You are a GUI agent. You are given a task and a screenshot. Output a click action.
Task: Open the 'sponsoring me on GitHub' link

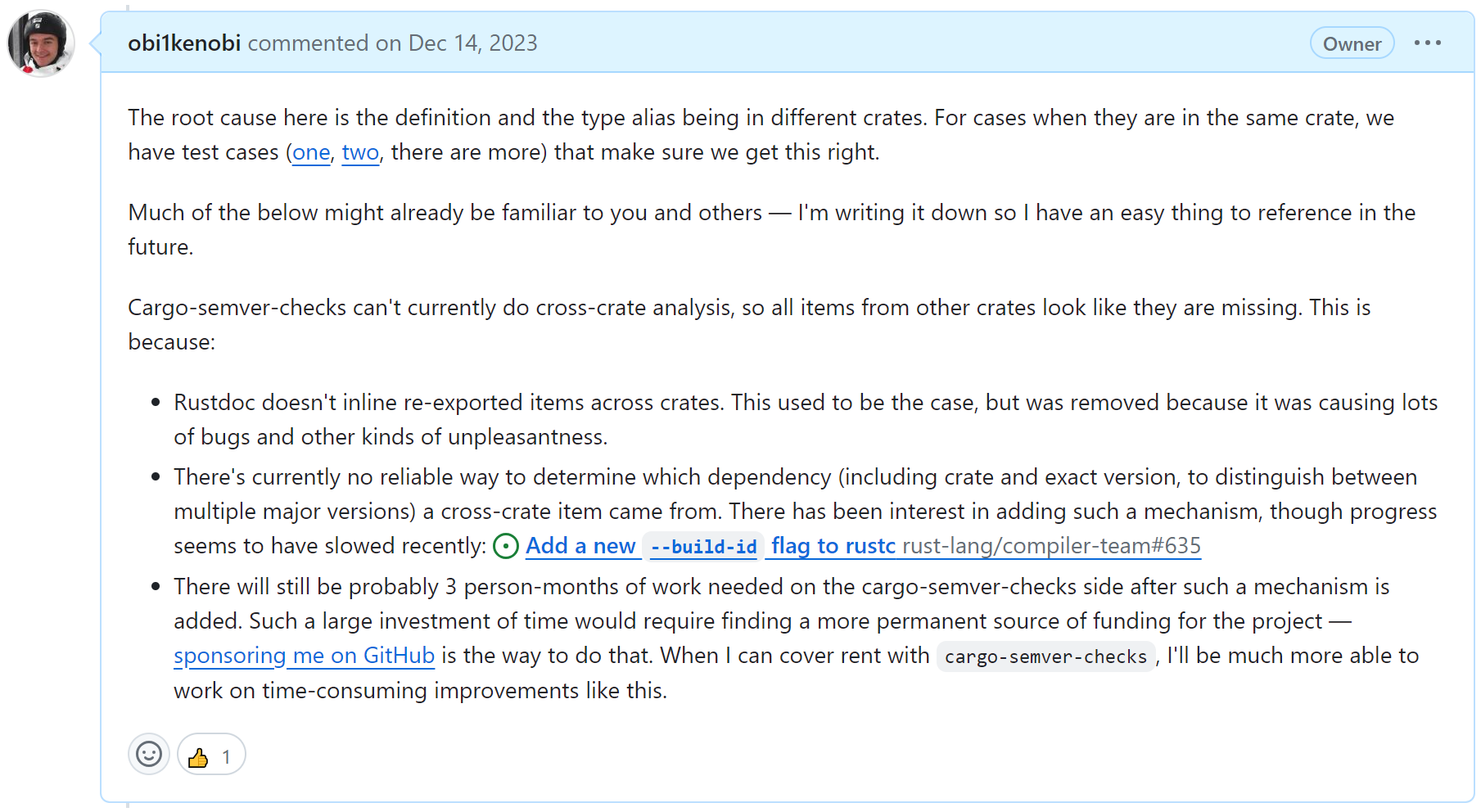304,656
